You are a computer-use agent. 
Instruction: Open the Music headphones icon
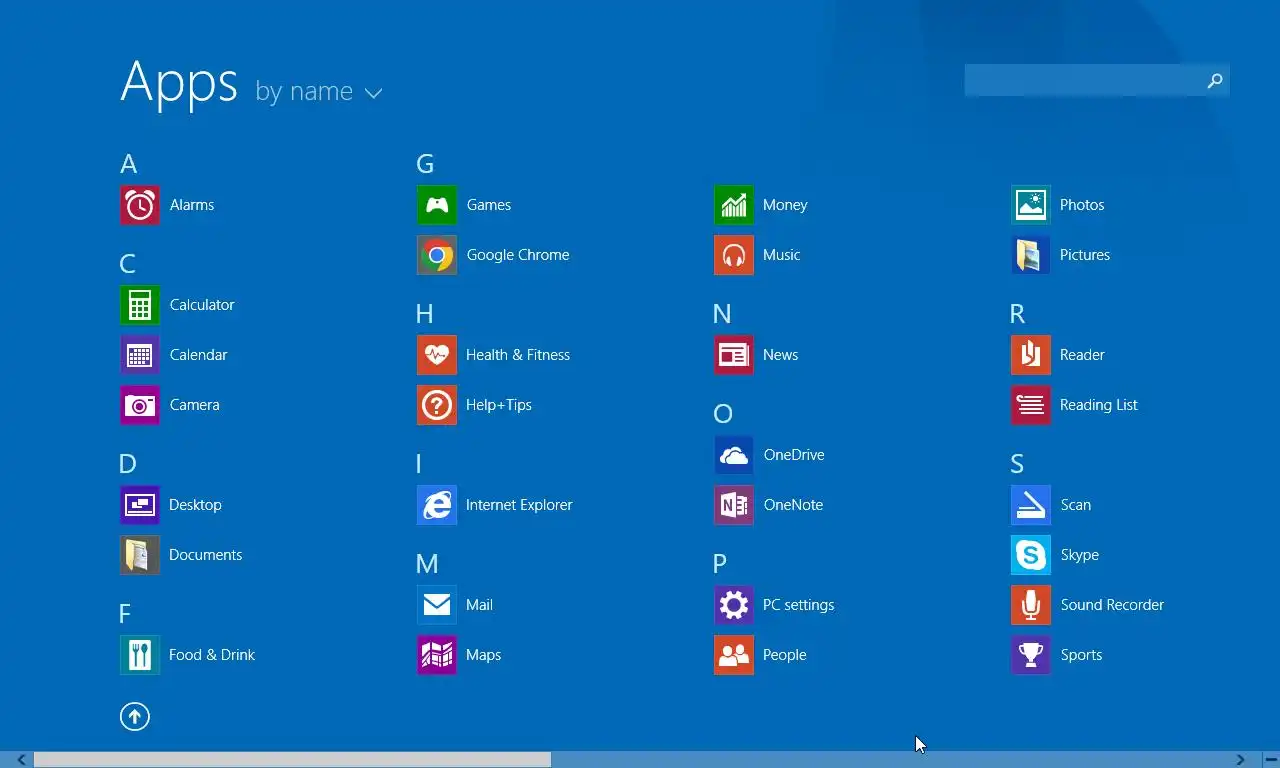[734, 255]
